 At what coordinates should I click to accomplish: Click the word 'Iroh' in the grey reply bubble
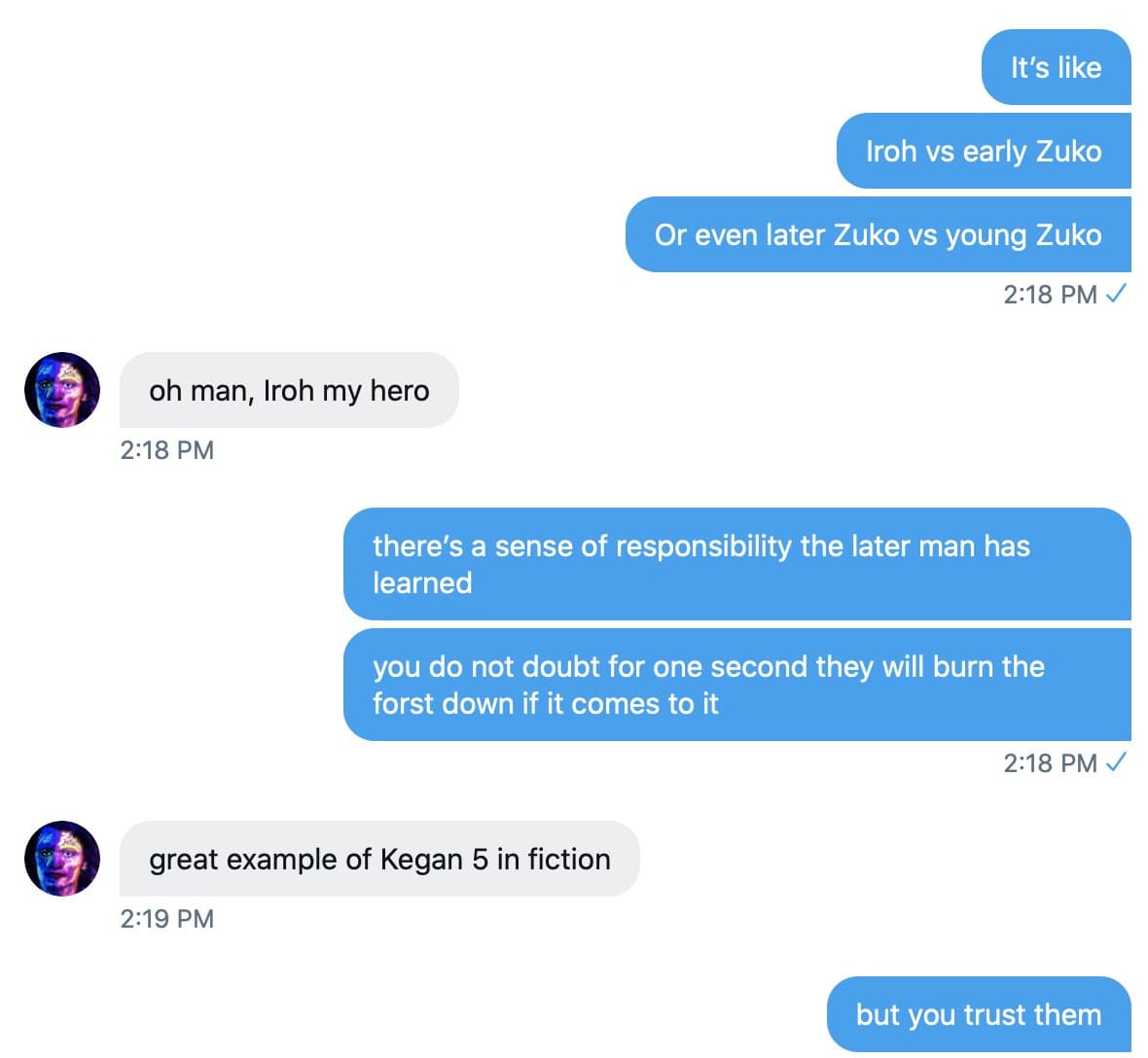pos(288,390)
